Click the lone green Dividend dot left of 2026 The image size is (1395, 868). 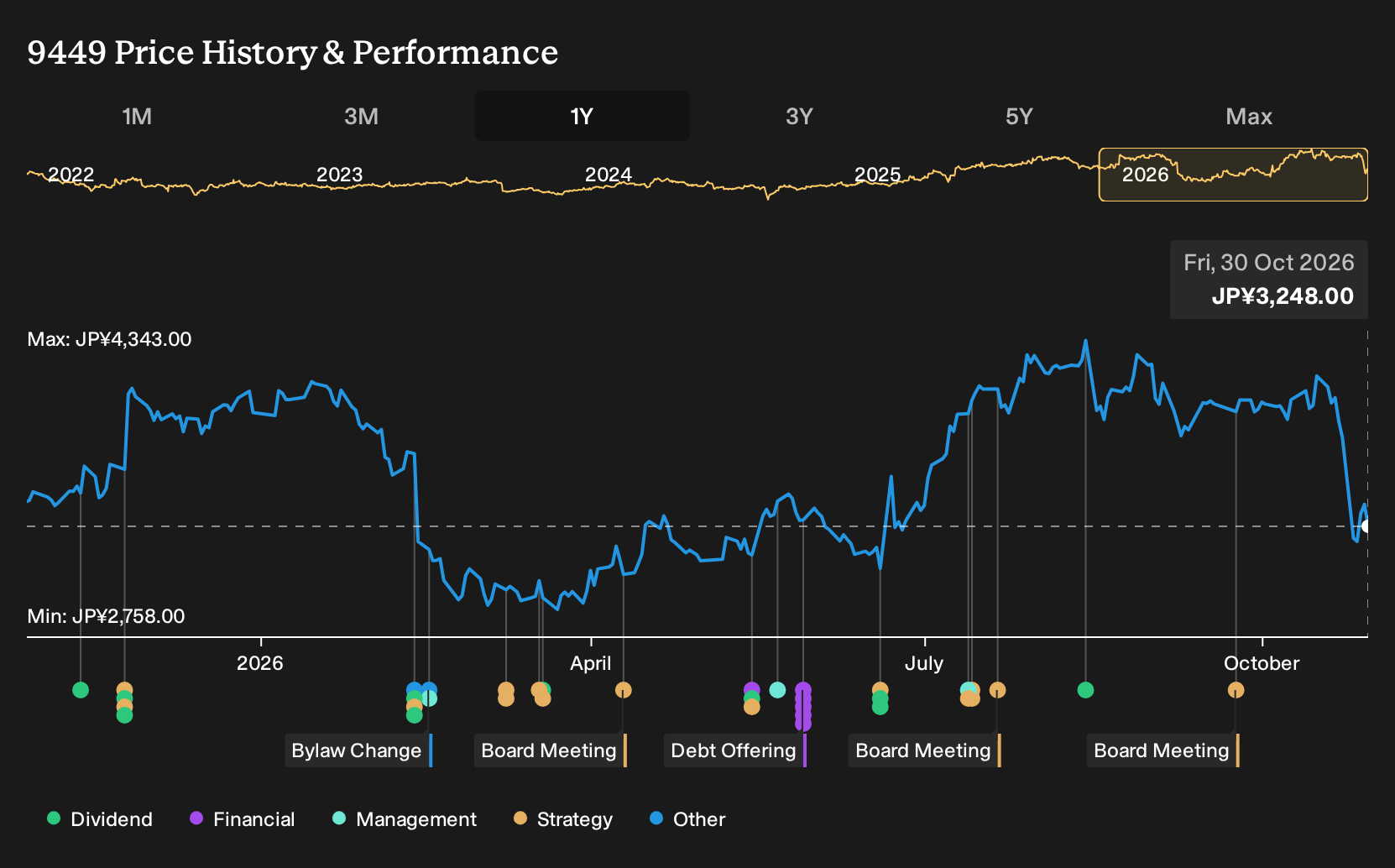pos(81,690)
